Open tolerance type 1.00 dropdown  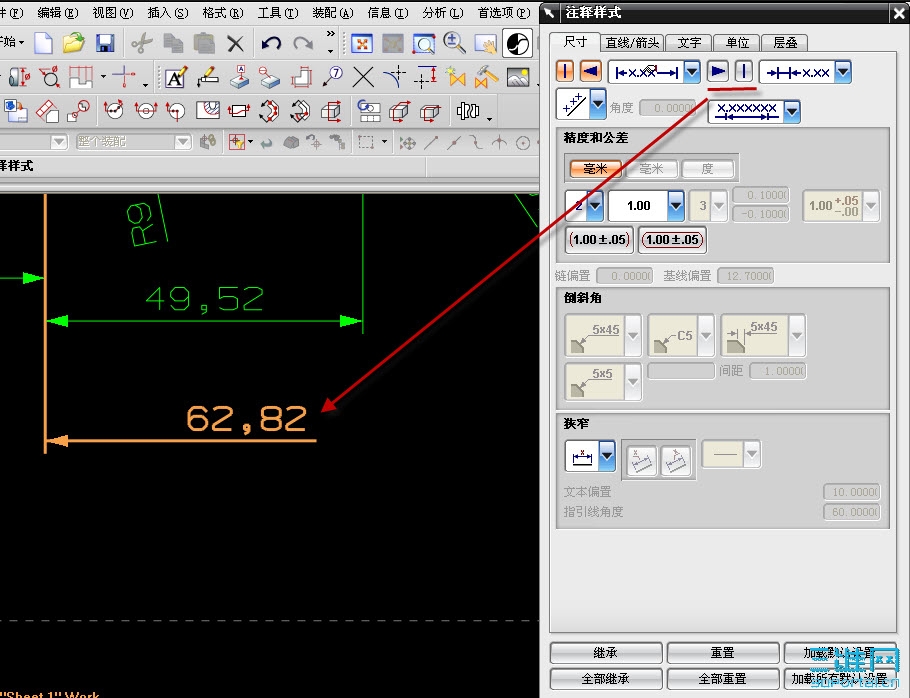676,205
